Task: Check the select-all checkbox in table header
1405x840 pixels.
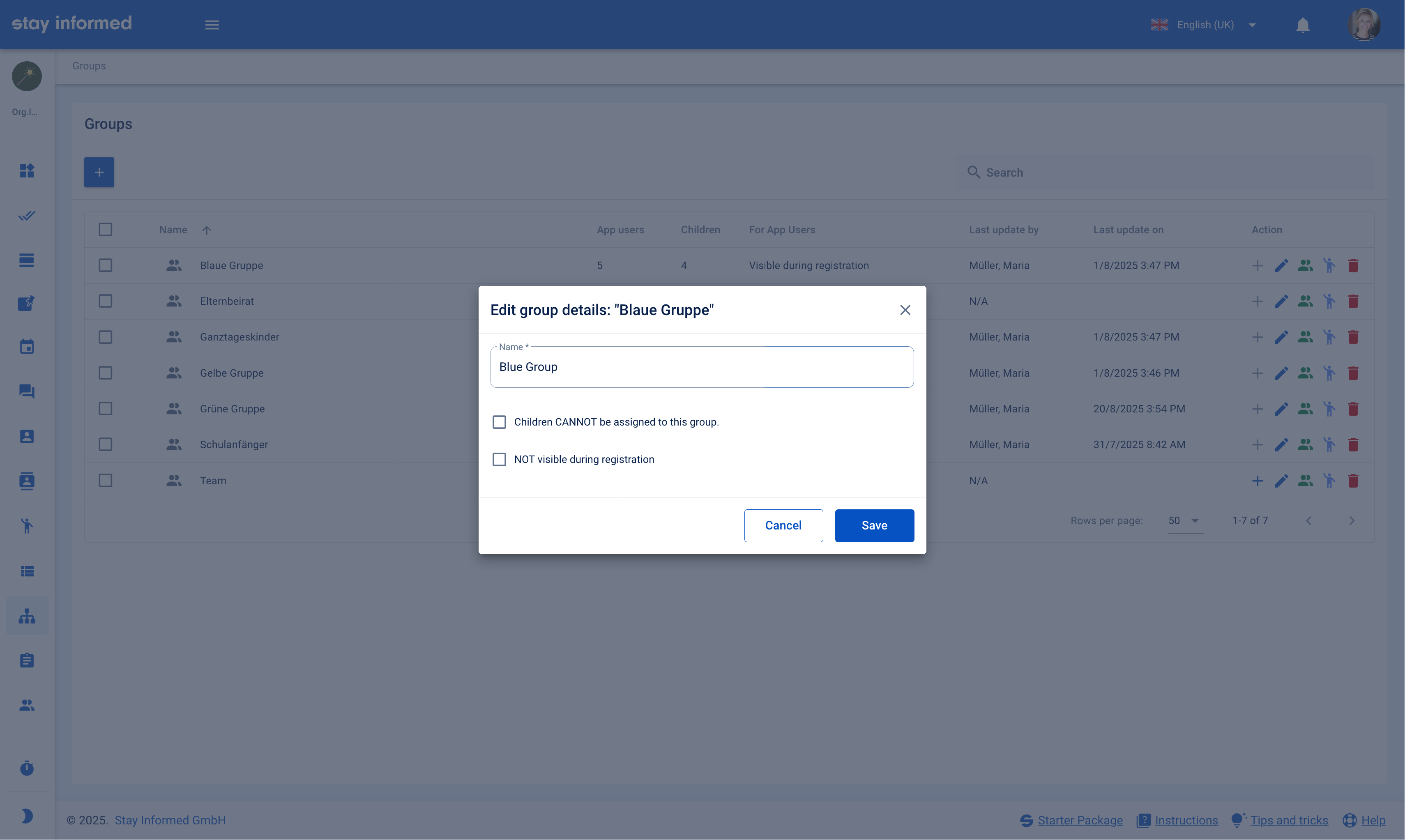Action: (x=105, y=230)
